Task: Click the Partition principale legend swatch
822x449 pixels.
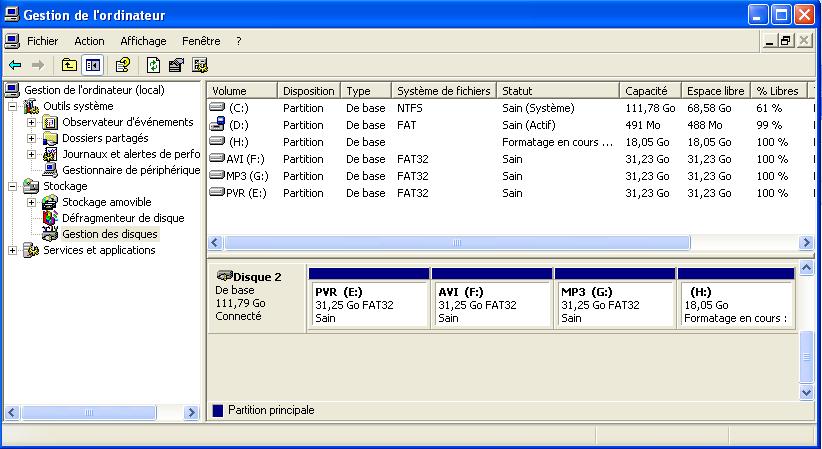Action: [218, 411]
